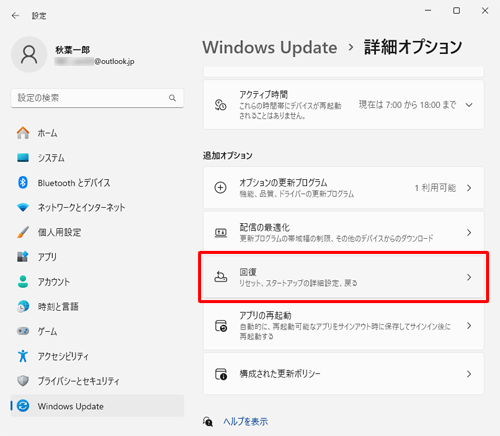
Task: Click the 回復 recovery icon
Action: click(x=220, y=277)
